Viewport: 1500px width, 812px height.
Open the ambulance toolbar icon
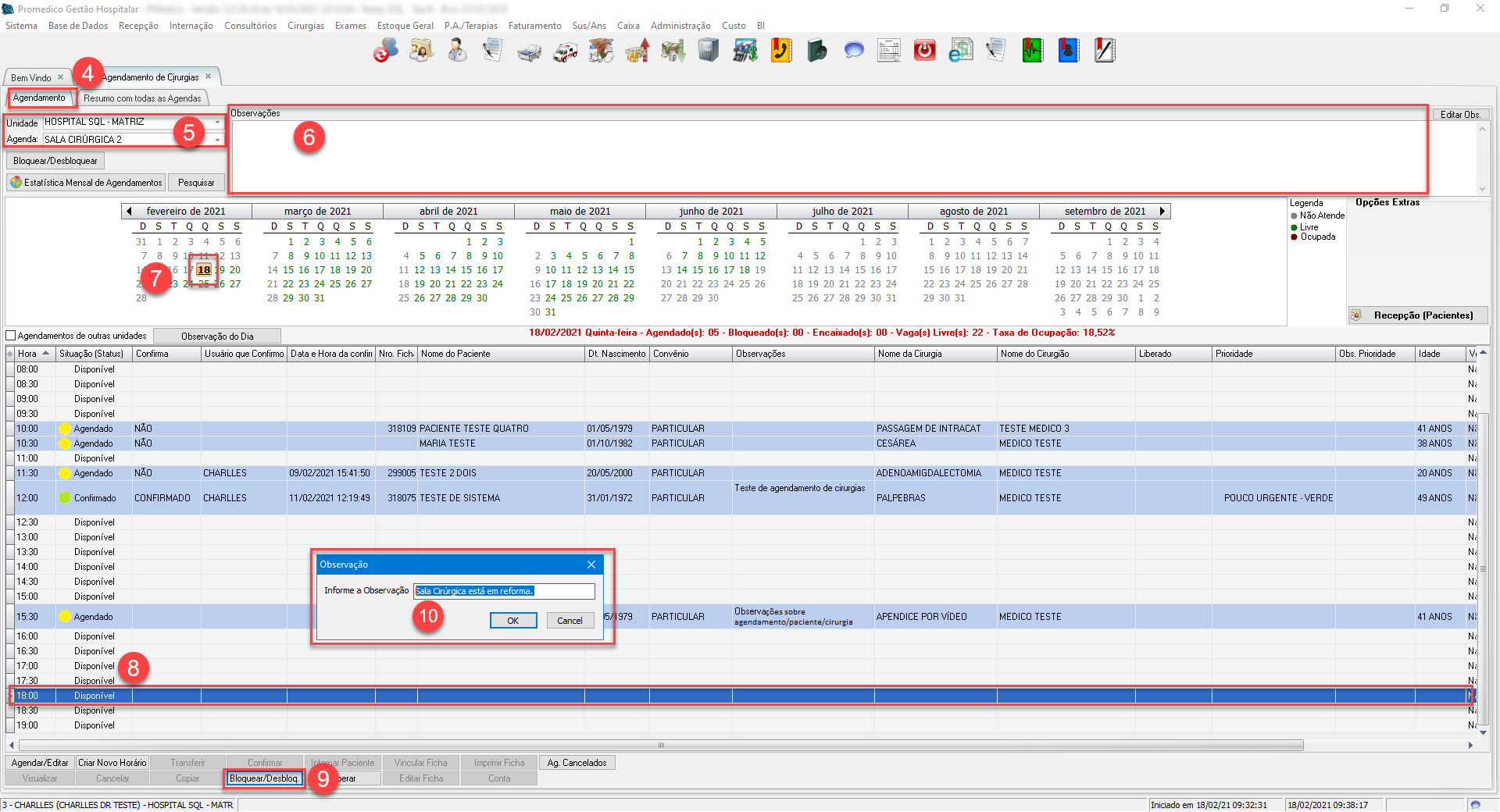tap(565, 52)
